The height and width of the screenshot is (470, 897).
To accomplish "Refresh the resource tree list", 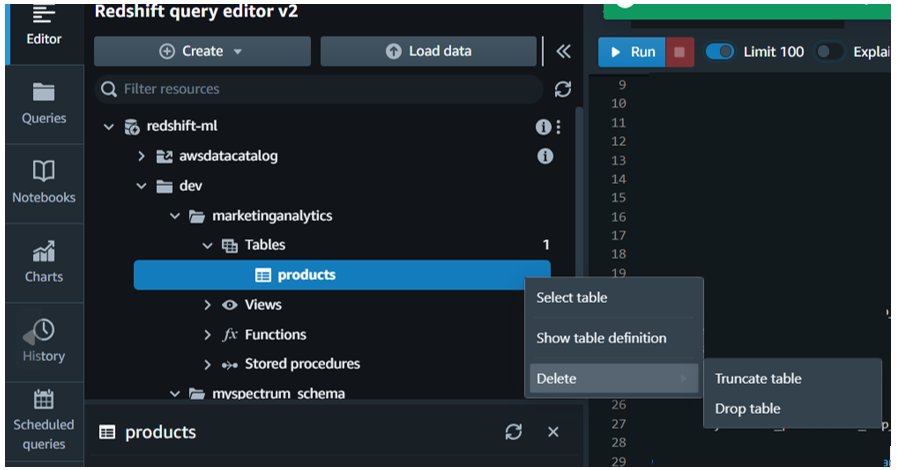I will pyautogui.click(x=563, y=89).
